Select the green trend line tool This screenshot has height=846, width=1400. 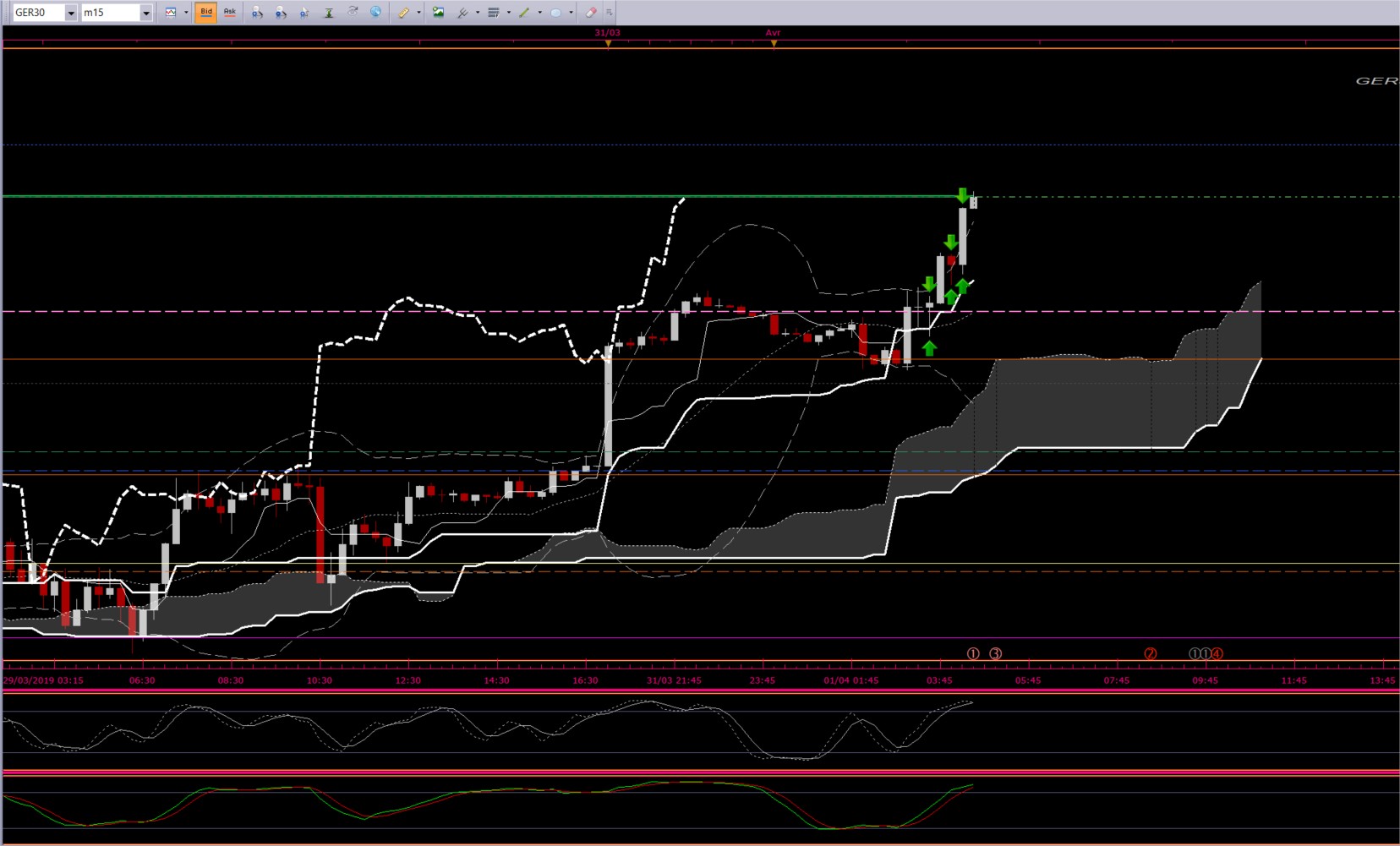525,13
